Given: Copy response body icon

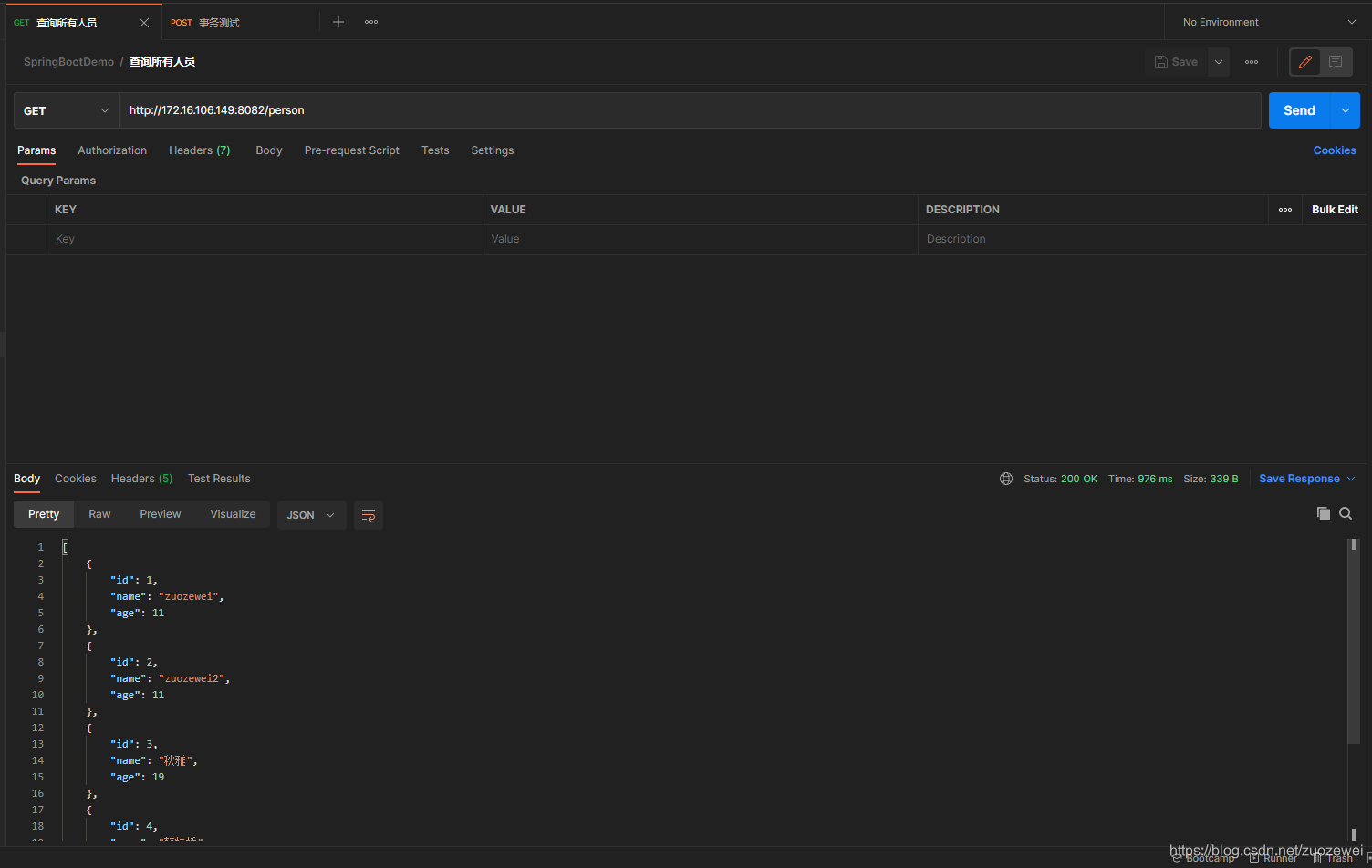Looking at the screenshot, I should point(1323,513).
